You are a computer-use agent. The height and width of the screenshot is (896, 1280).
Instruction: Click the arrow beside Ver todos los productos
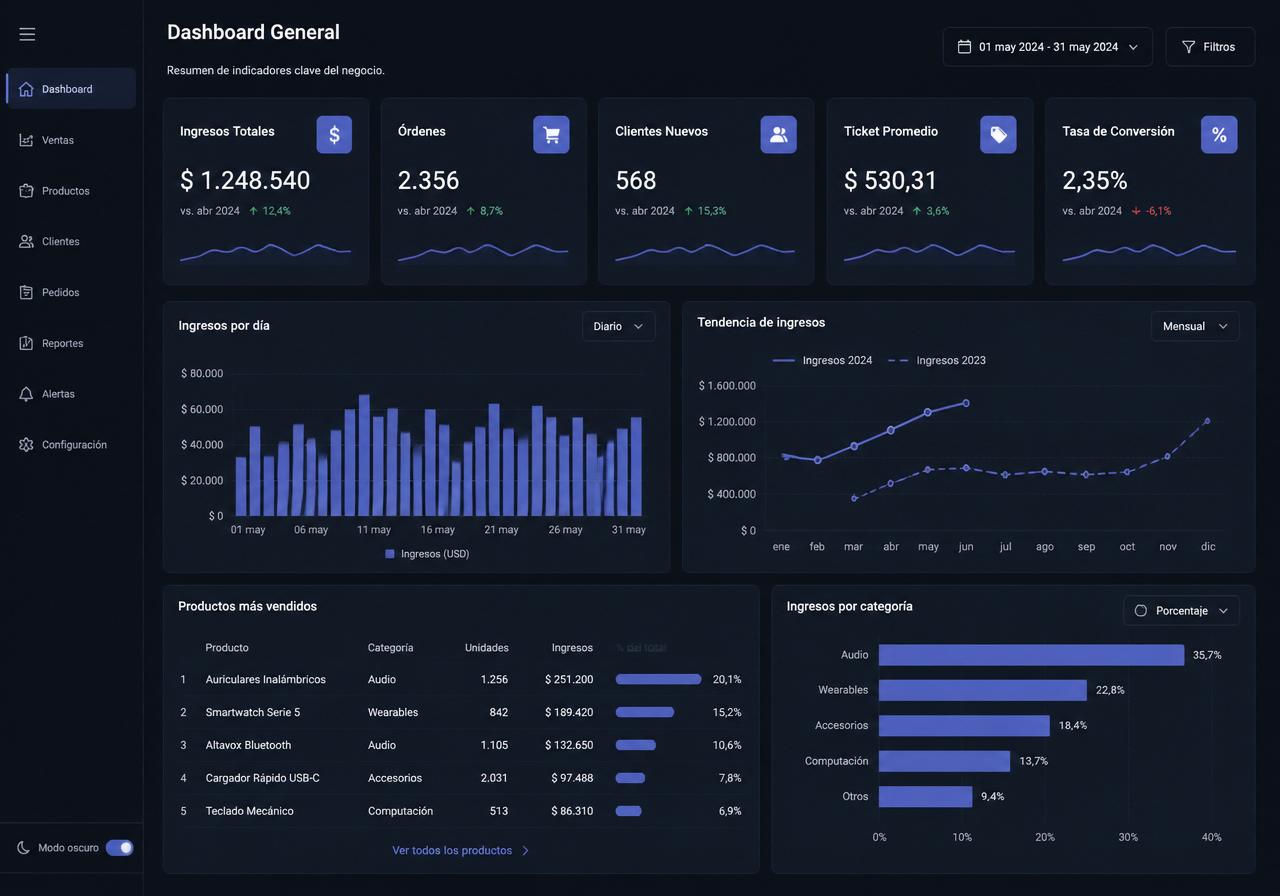coord(526,851)
